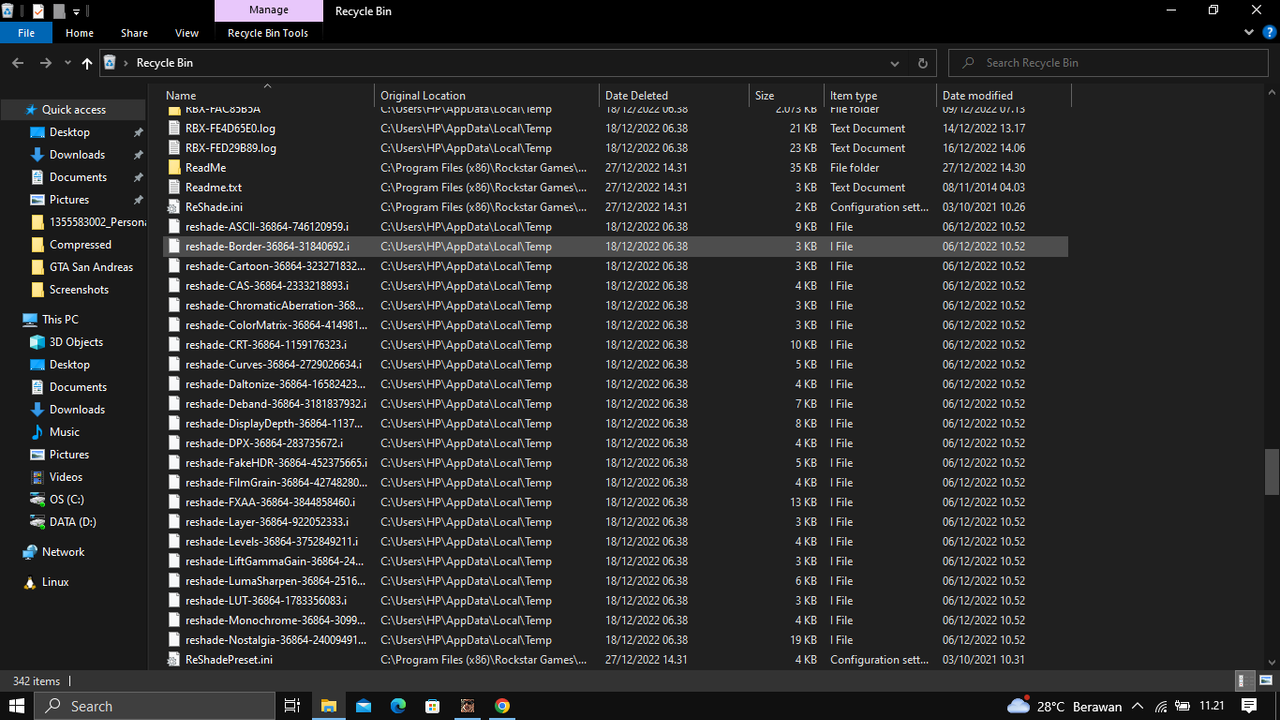
Task: Open Quick Access Toolbar customize dropdown
Action: click(x=77, y=11)
